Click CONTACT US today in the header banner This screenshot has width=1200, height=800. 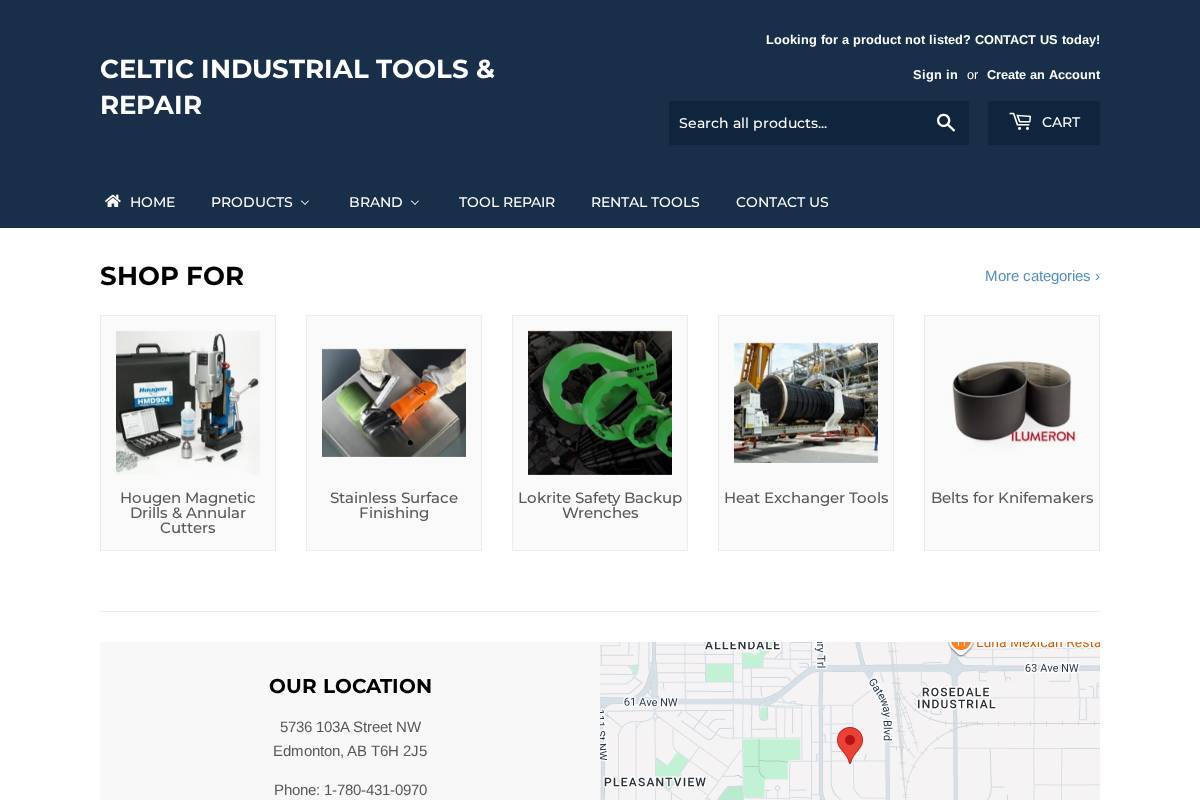pyautogui.click(x=1035, y=40)
